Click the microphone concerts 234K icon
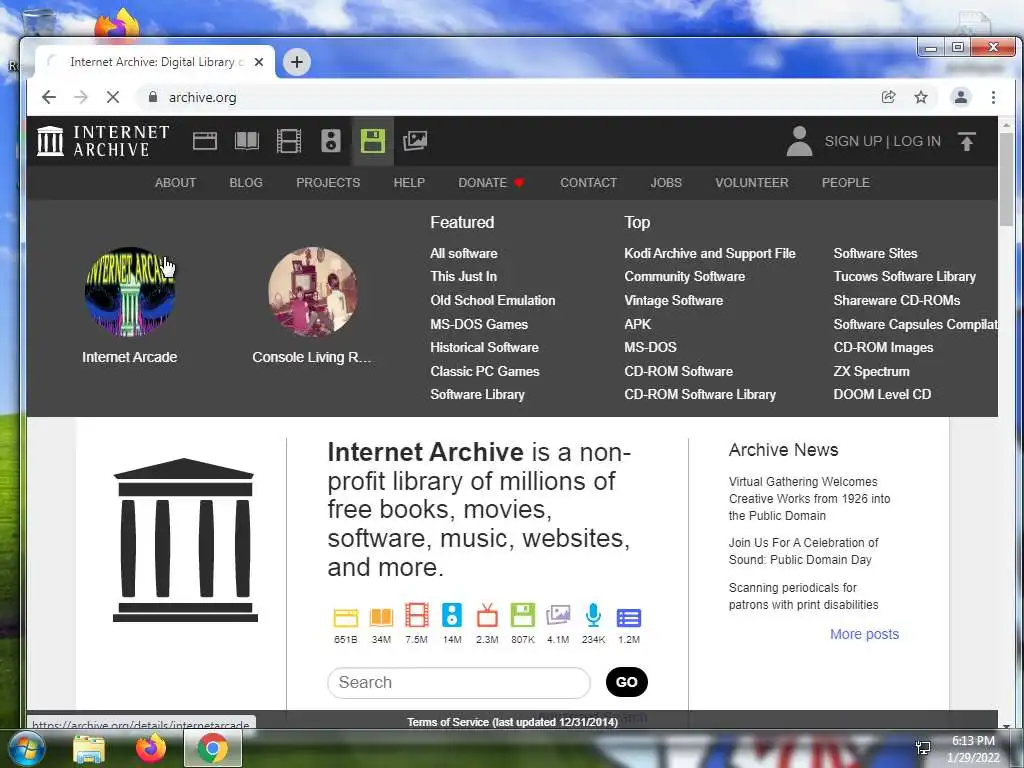 click(593, 616)
